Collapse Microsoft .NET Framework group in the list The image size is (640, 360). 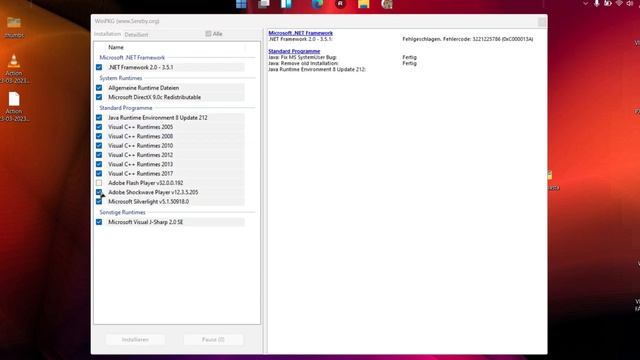132,58
